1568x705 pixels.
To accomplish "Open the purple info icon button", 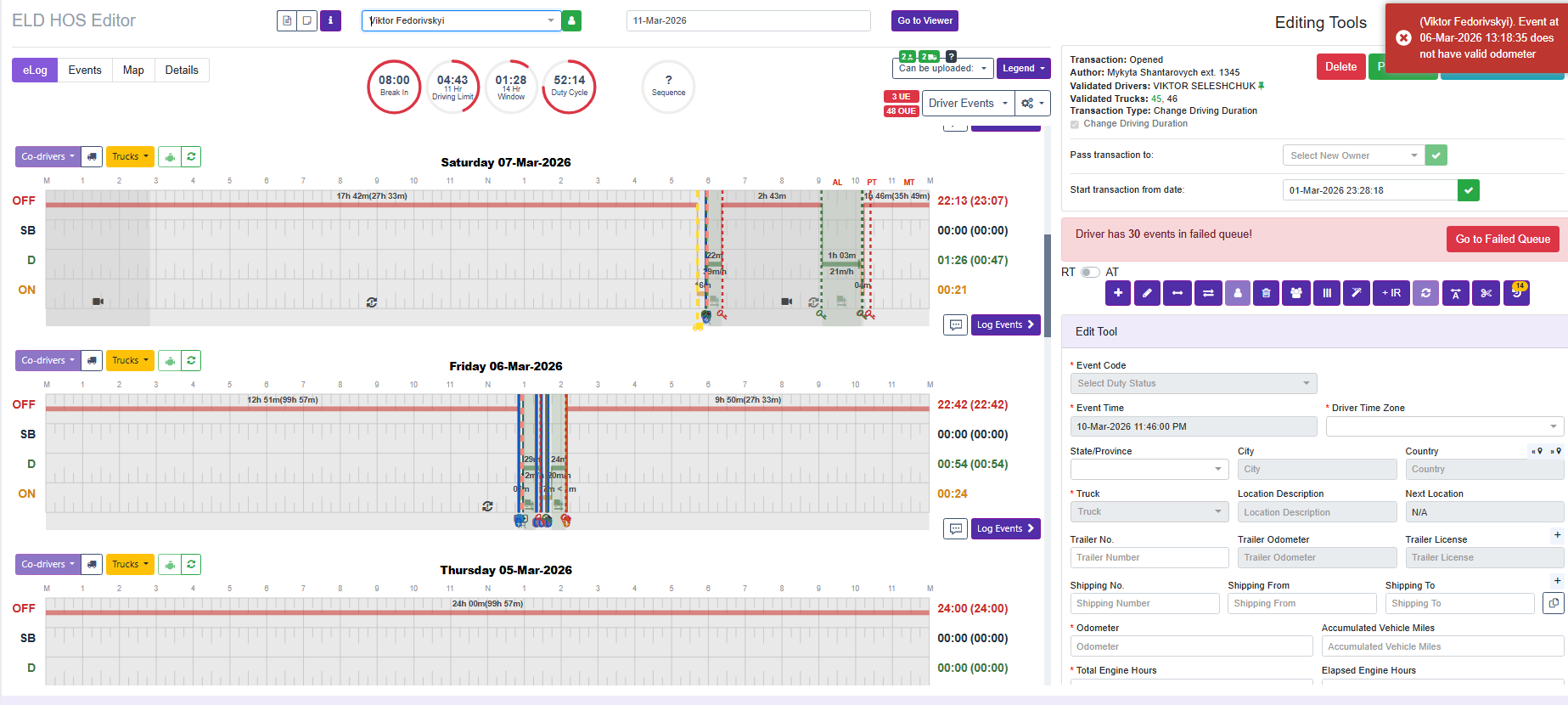I will 330,20.
